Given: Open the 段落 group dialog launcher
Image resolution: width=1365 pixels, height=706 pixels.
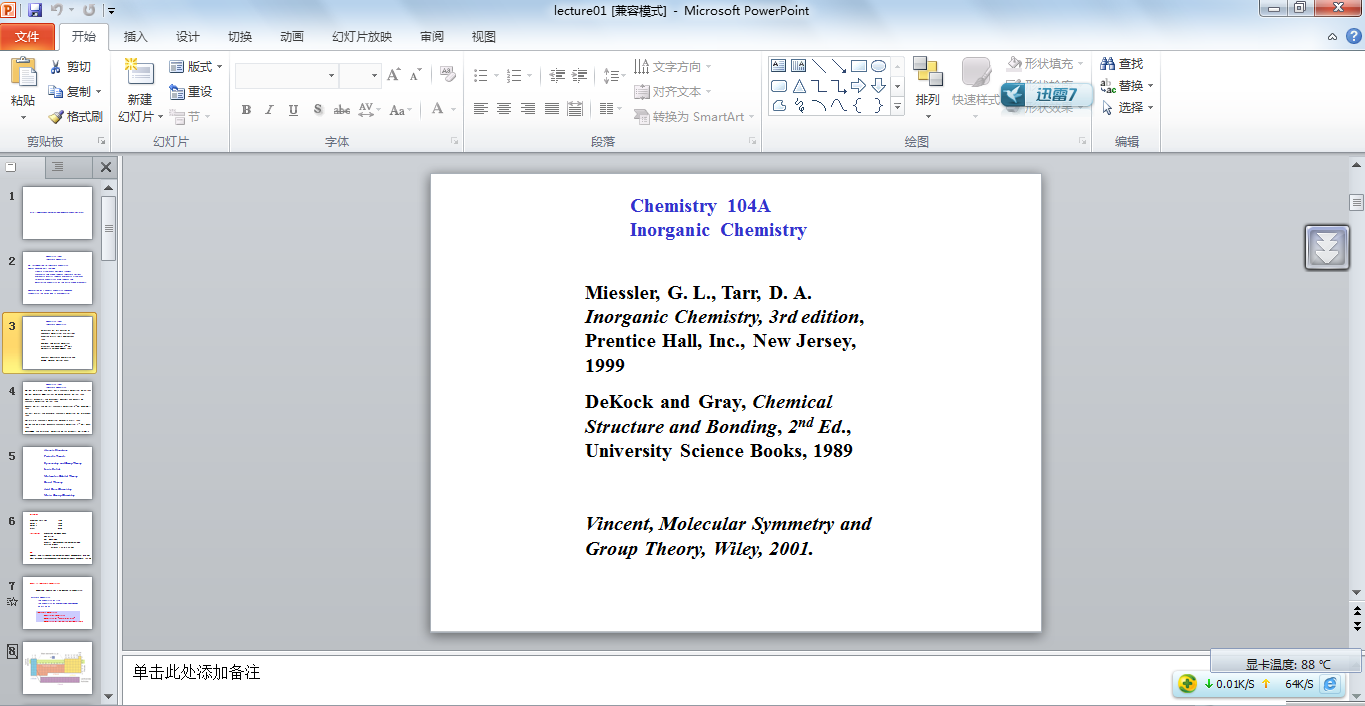Looking at the screenshot, I should click(x=752, y=142).
